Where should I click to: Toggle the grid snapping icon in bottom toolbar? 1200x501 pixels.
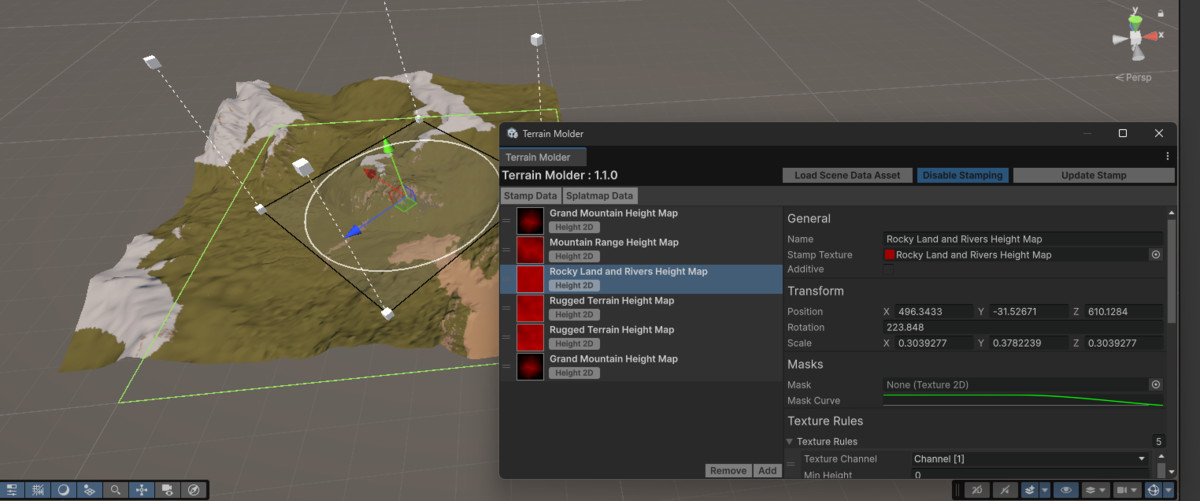pyautogui.click(x=38, y=490)
